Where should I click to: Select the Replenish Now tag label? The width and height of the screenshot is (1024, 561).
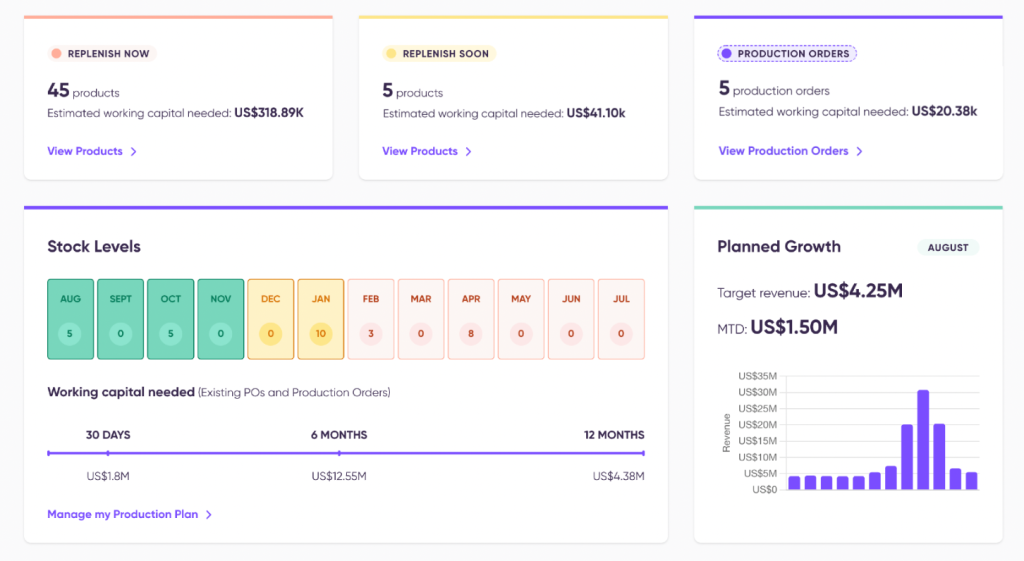click(108, 54)
